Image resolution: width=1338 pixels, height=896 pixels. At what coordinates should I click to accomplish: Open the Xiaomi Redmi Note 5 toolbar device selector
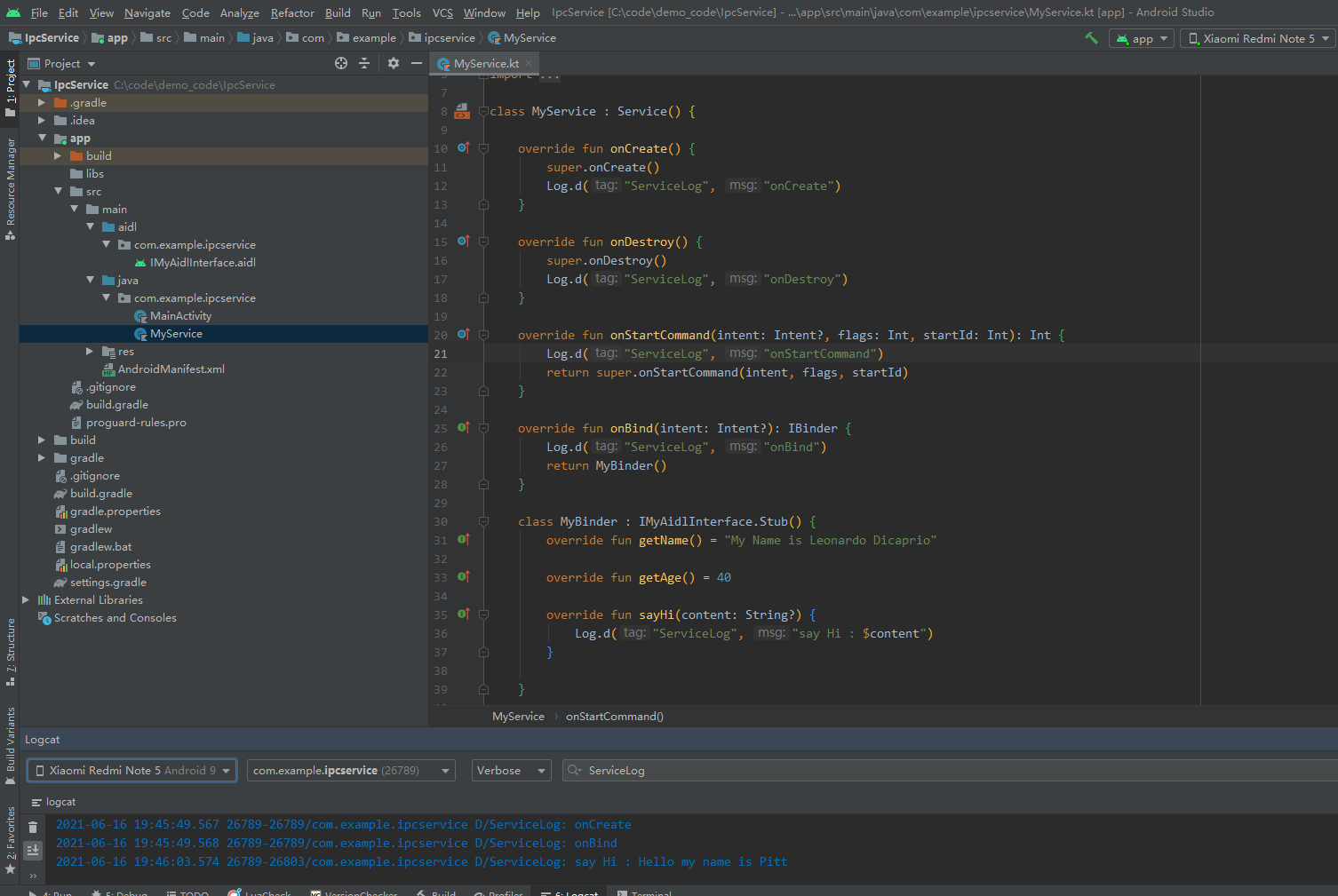click(1258, 38)
